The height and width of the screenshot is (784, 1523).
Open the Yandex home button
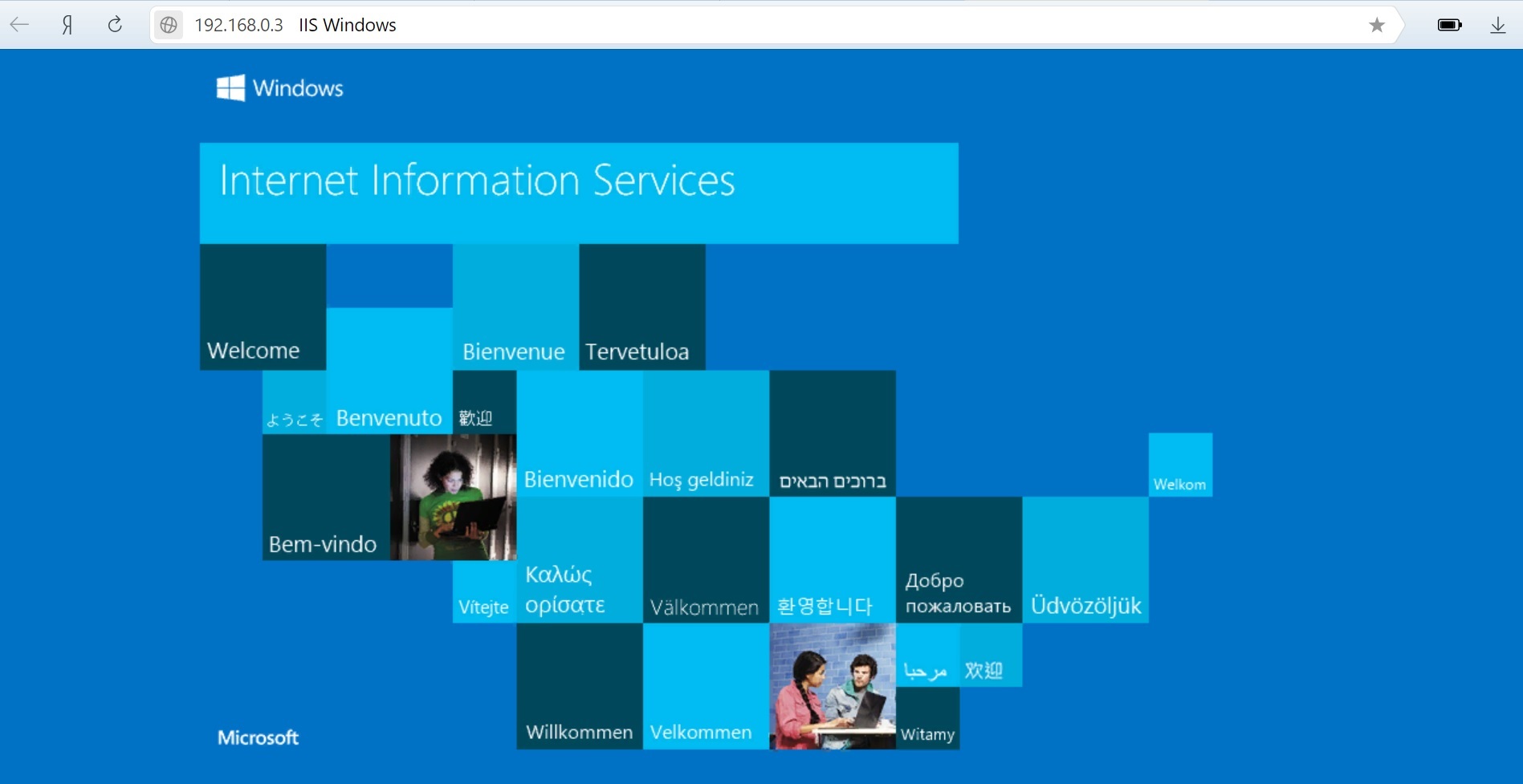coord(67,25)
